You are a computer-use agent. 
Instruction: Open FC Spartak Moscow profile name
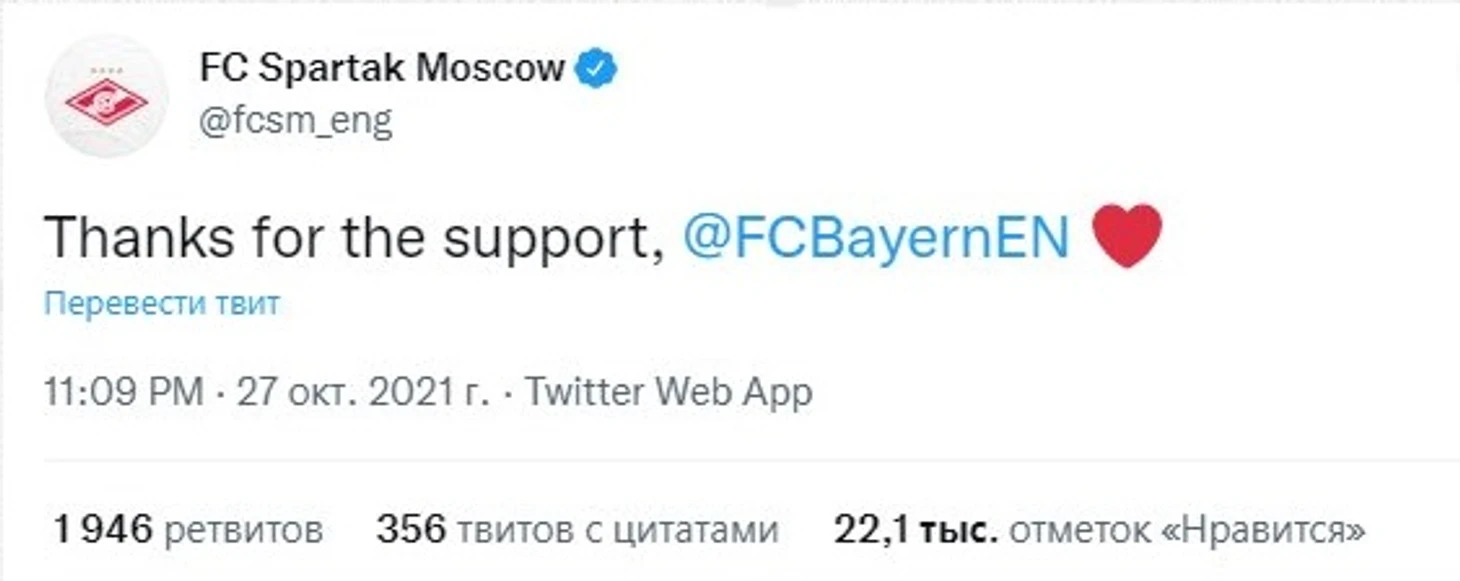coord(383,69)
